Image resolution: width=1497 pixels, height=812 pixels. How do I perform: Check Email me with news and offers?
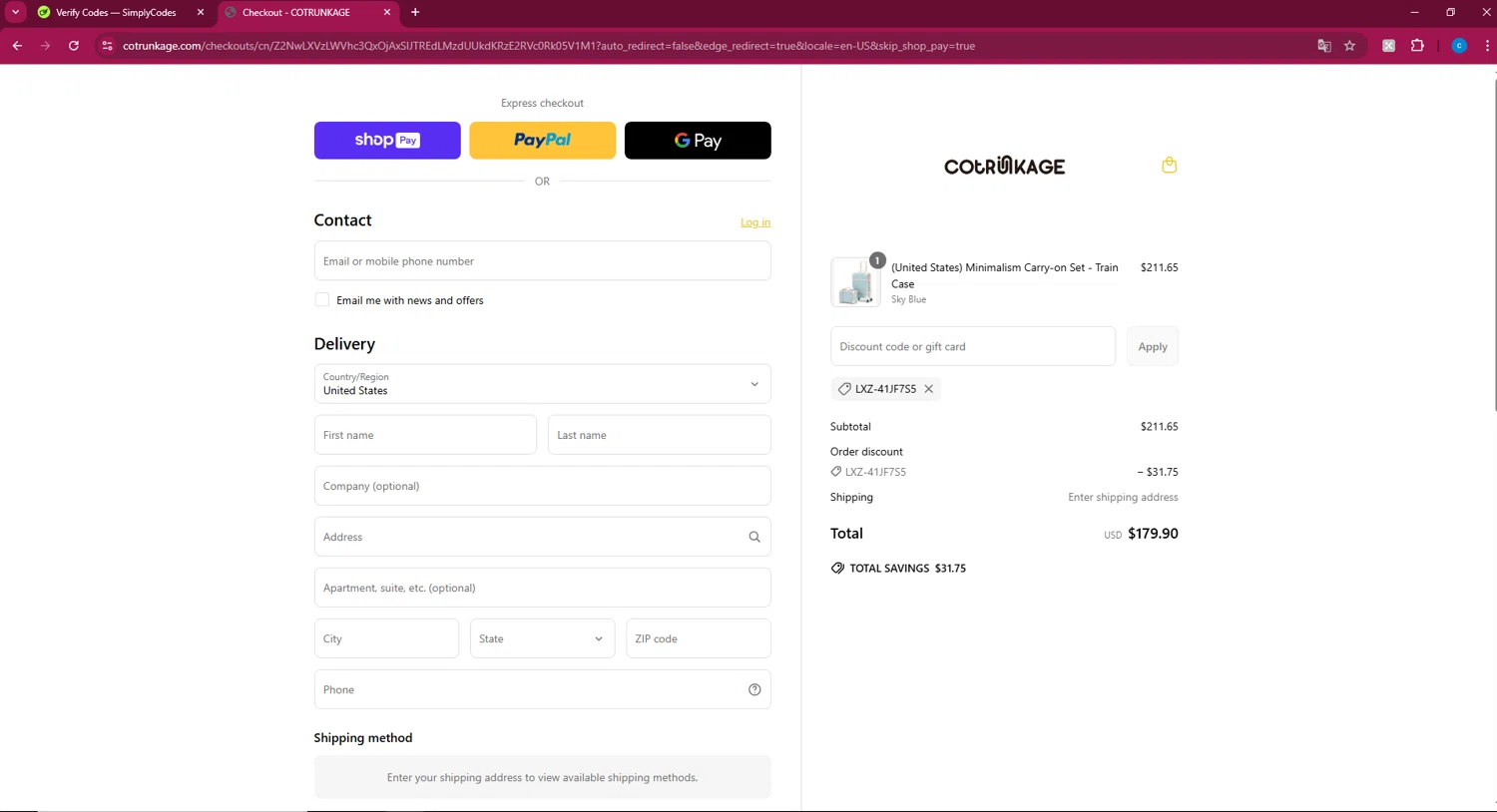coord(322,300)
